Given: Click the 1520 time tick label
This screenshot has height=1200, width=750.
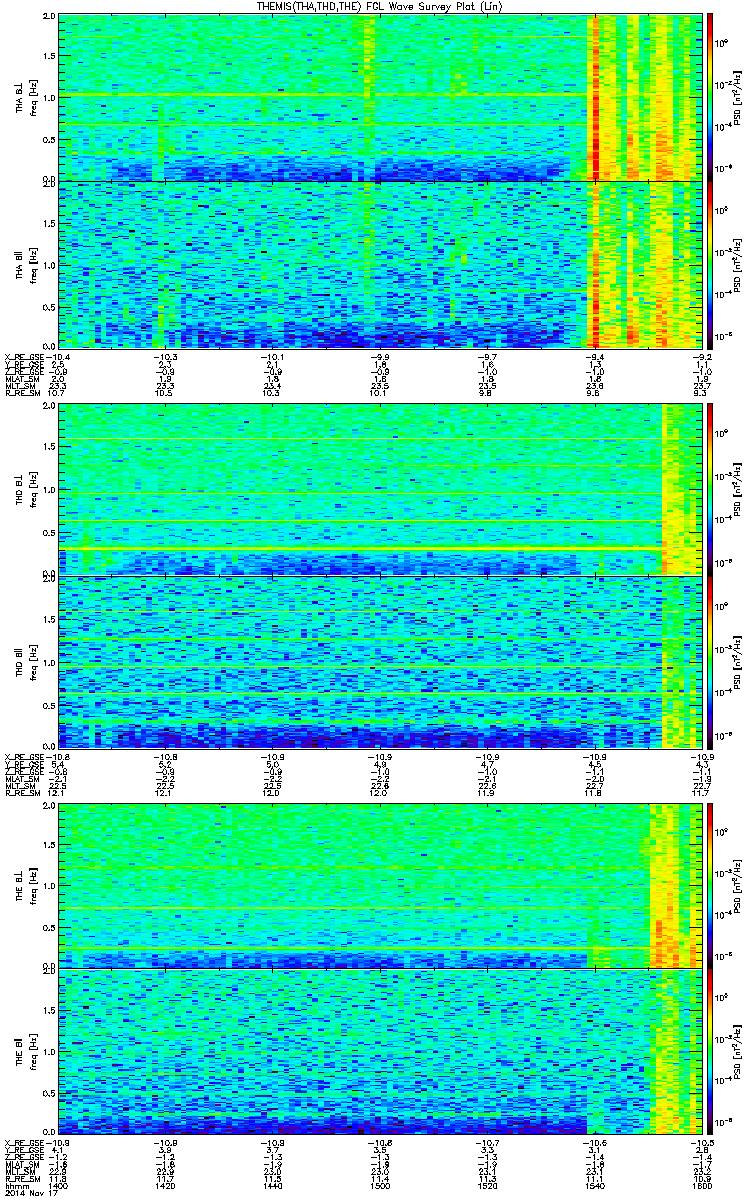Looking at the screenshot, I should (486, 1187).
